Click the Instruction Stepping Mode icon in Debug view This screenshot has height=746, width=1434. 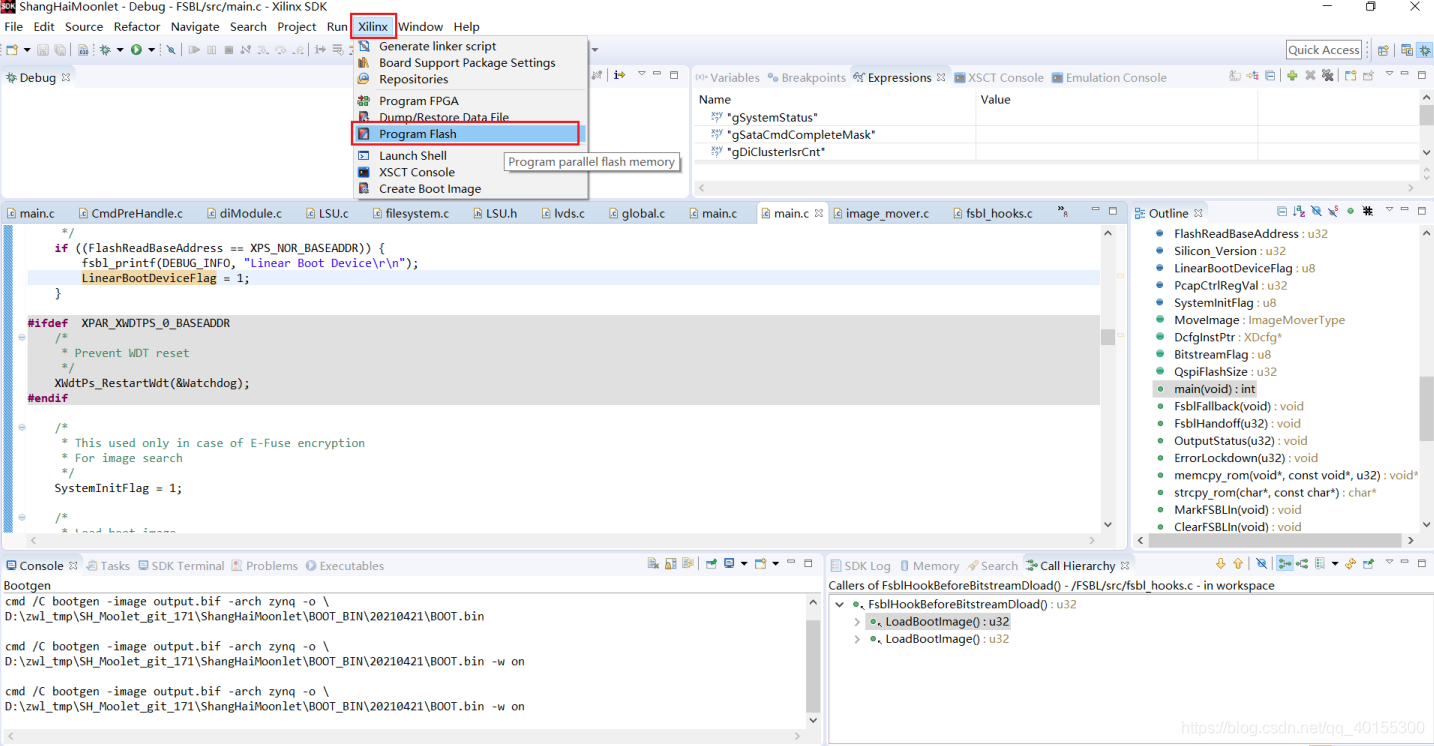pyautogui.click(x=619, y=74)
